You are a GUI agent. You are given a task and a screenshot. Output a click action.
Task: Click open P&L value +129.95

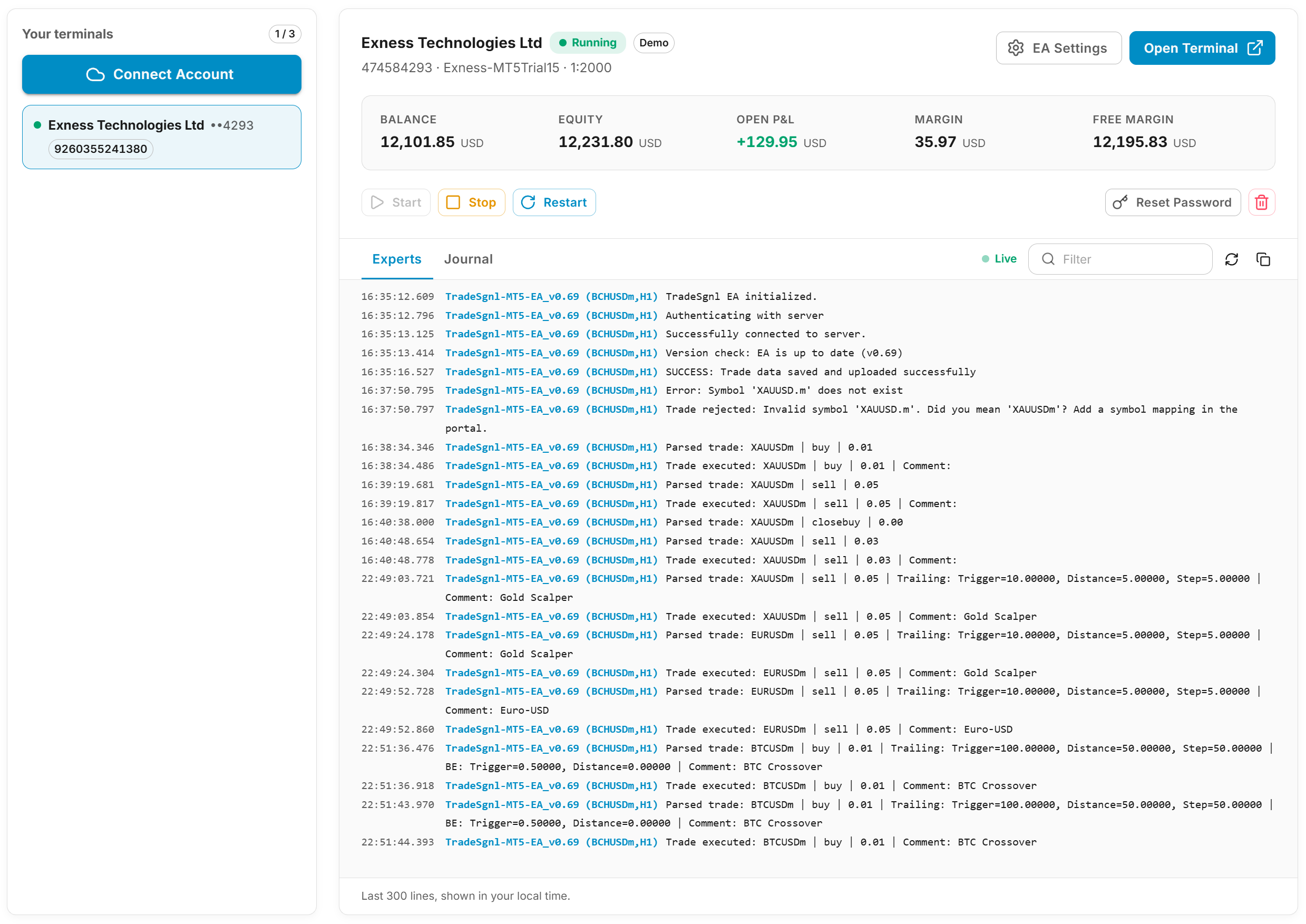767,142
